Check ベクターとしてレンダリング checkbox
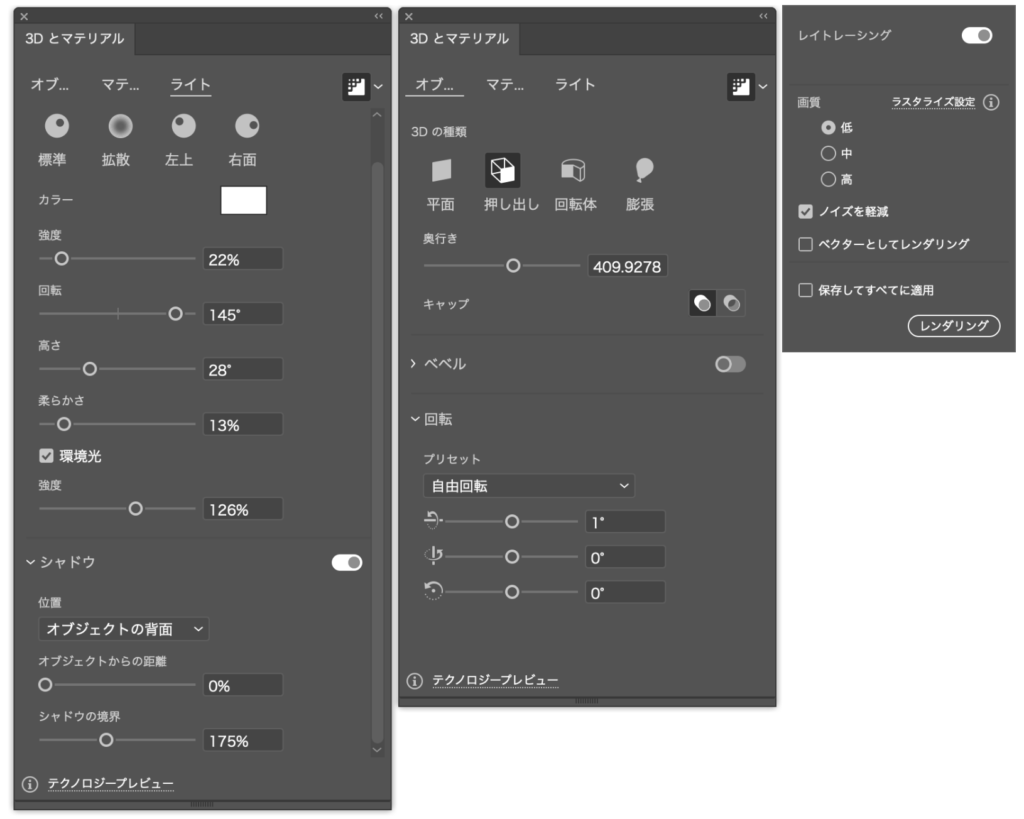This screenshot has width=1024, height=819. click(x=805, y=244)
